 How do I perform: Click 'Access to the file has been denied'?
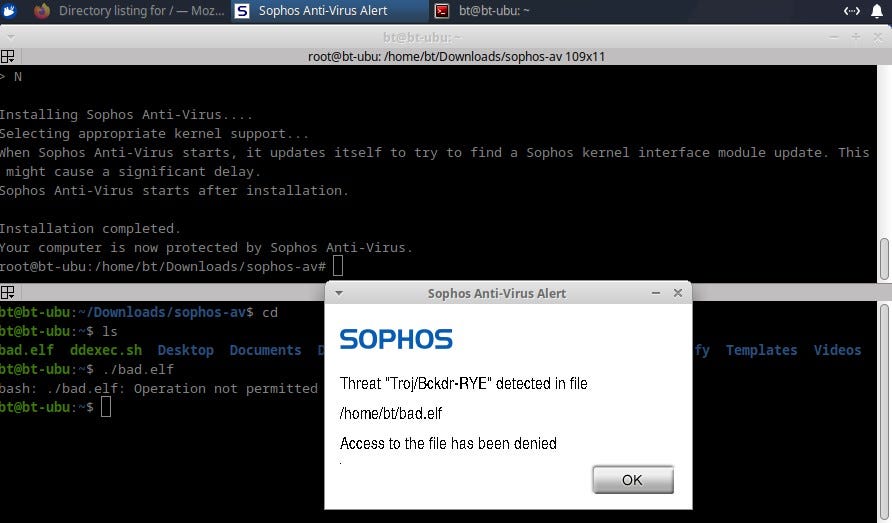point(448,443)
